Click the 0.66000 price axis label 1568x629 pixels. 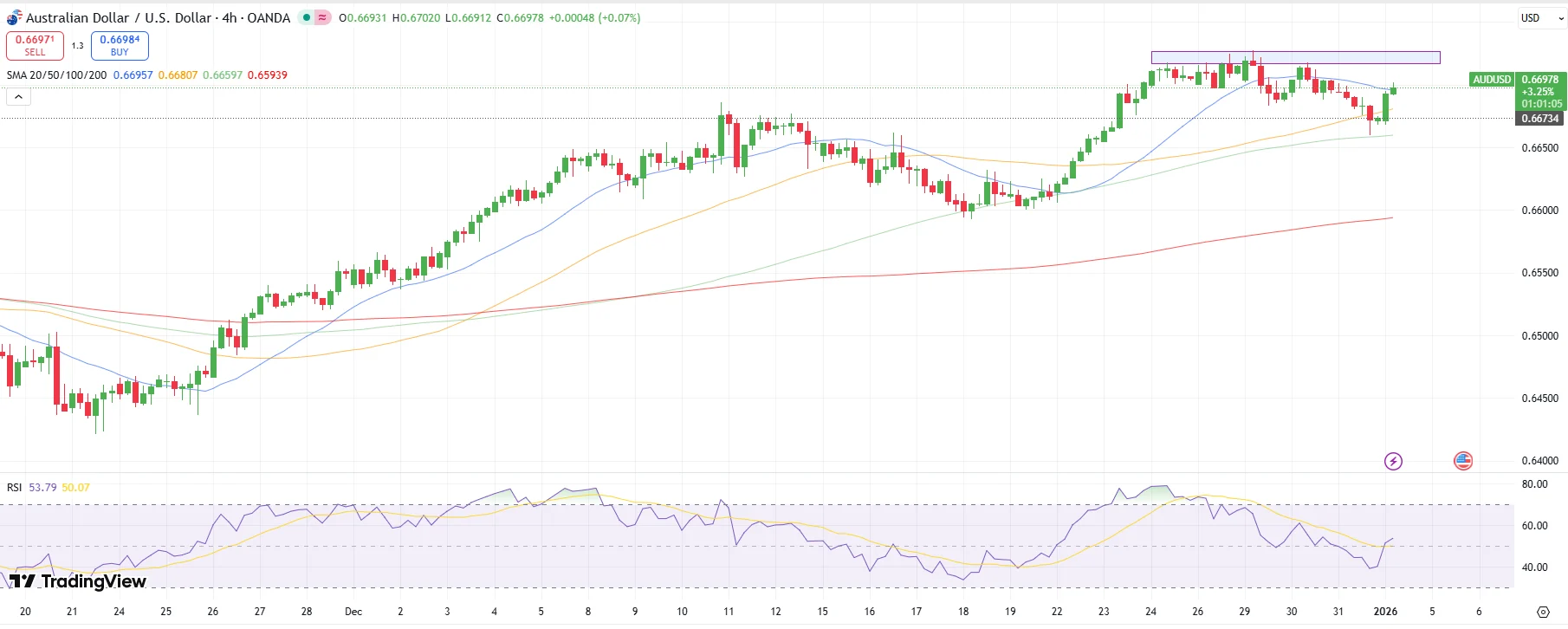click(x=1540, y=211)
